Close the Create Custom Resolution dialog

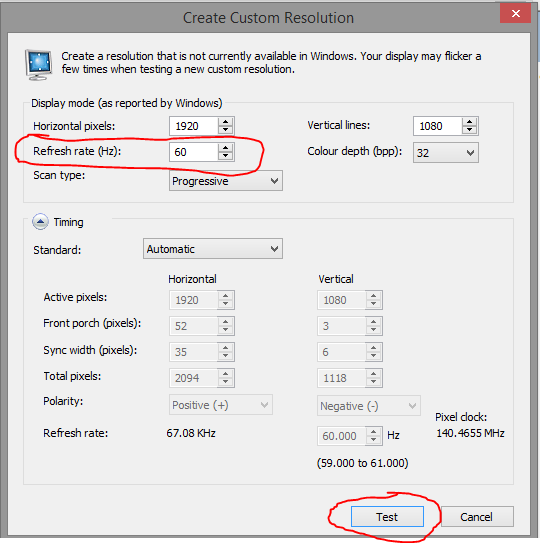click(x=515, y=14)
